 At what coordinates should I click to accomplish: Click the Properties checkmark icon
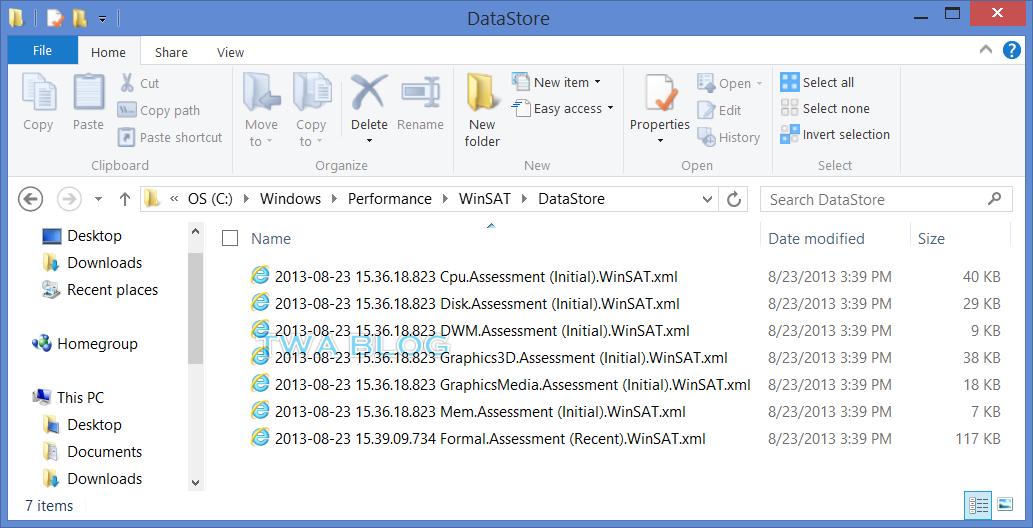pos(660,94)
